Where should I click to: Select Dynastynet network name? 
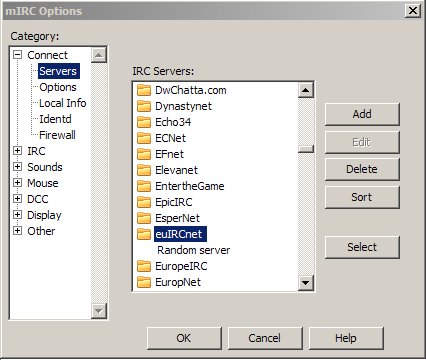click(x=183, y=106)
